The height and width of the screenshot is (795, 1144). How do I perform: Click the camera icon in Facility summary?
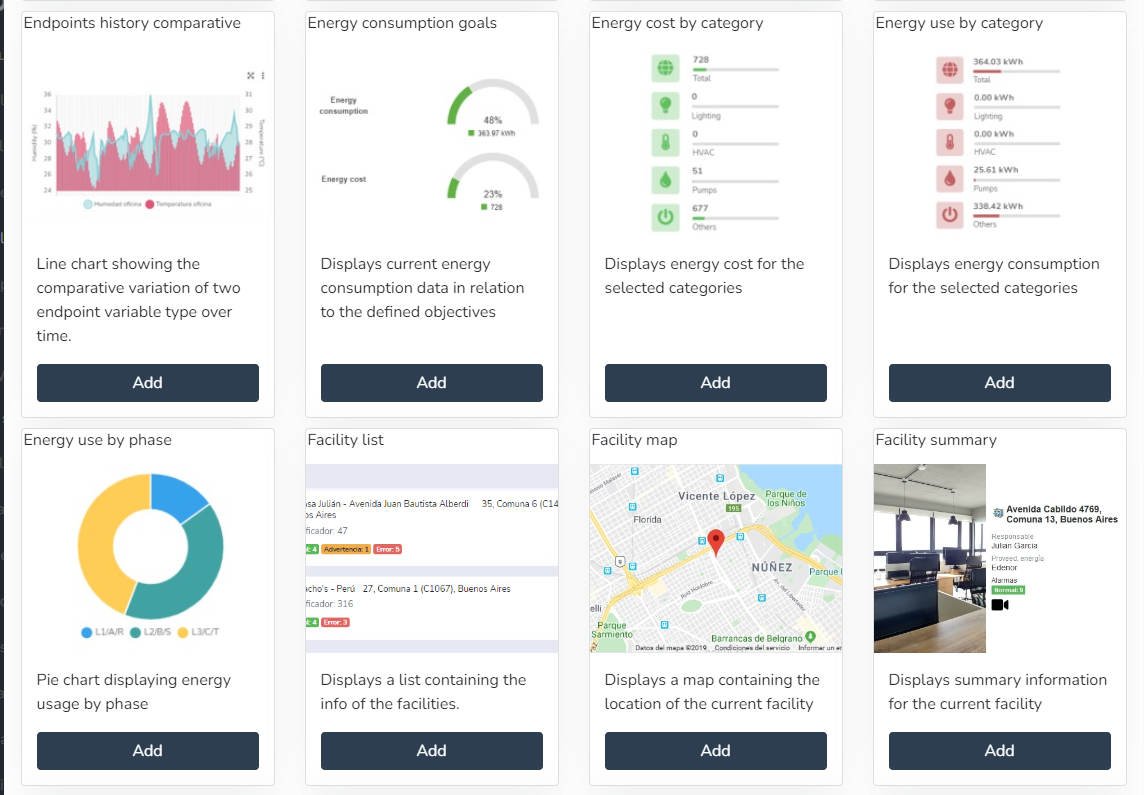1000,605
